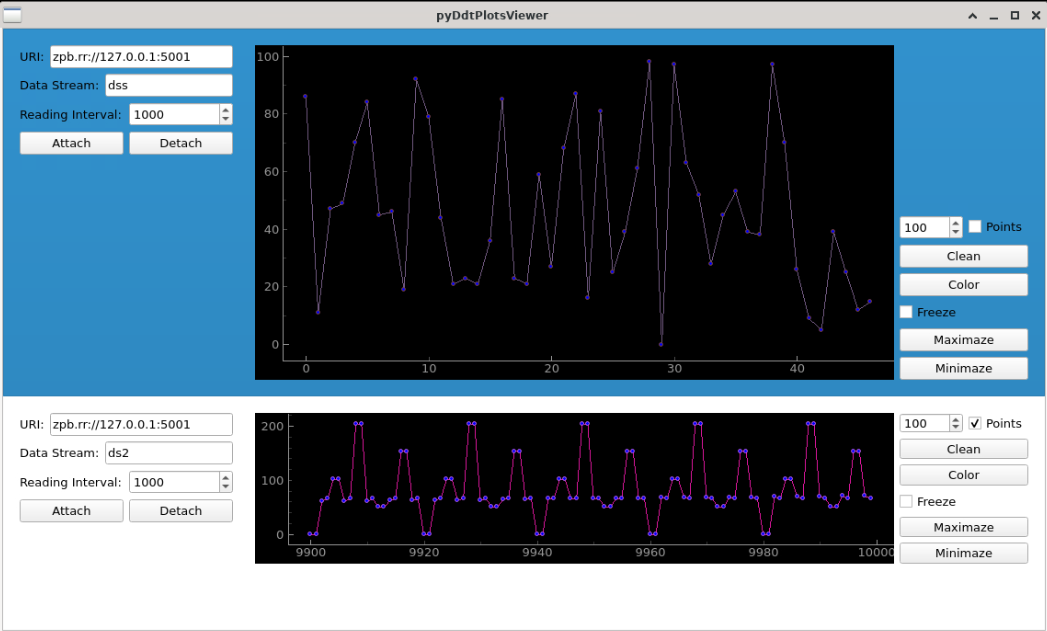This screenshot has height=631, width=1047.
Task: Enable Freeze checkbox for bottom plot
Action: click(906, 501)
